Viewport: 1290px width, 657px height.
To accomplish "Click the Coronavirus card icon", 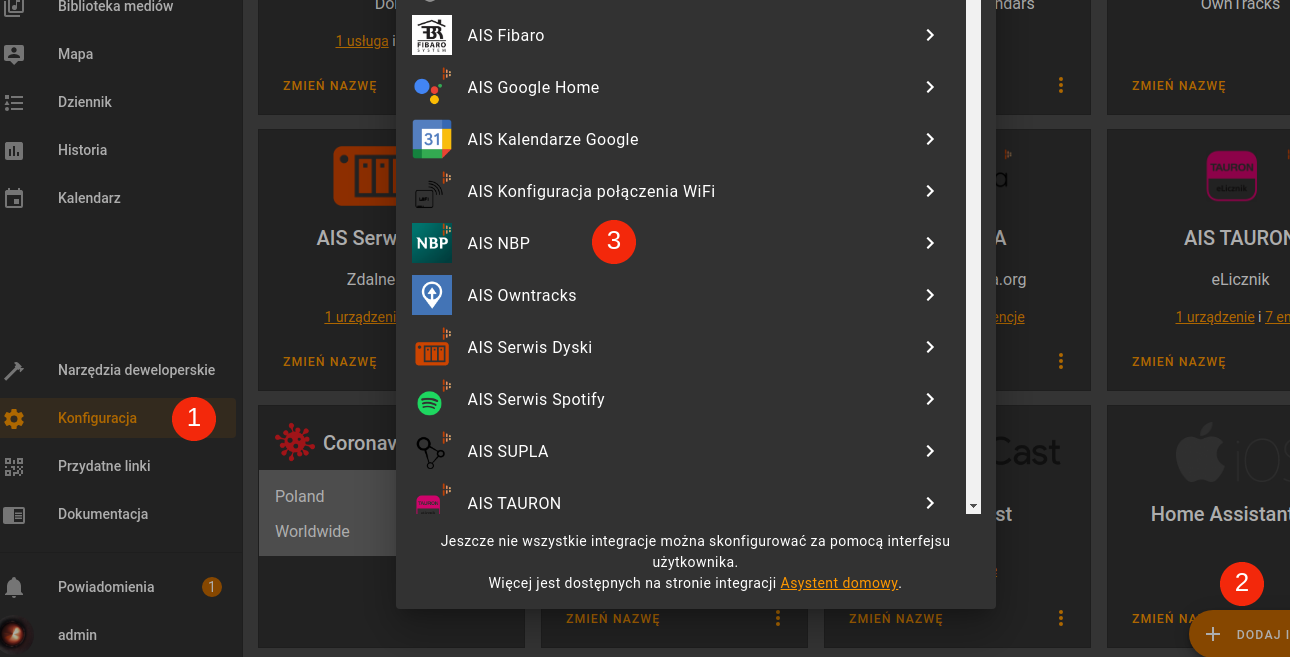I will tap(294, 442).
